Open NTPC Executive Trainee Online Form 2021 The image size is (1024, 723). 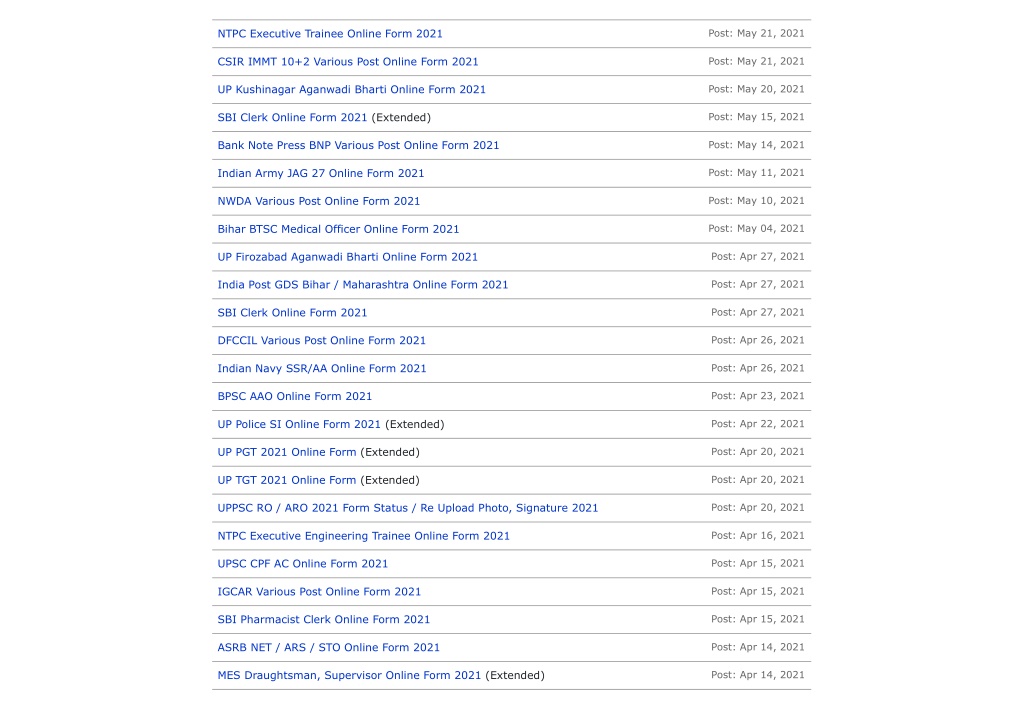[x=330, y=34]
